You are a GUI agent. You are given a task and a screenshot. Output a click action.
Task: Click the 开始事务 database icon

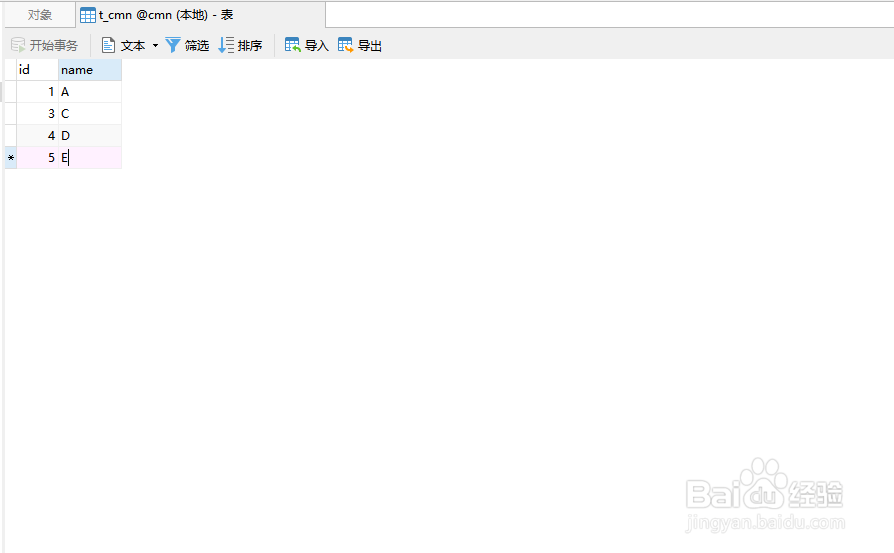18,45
